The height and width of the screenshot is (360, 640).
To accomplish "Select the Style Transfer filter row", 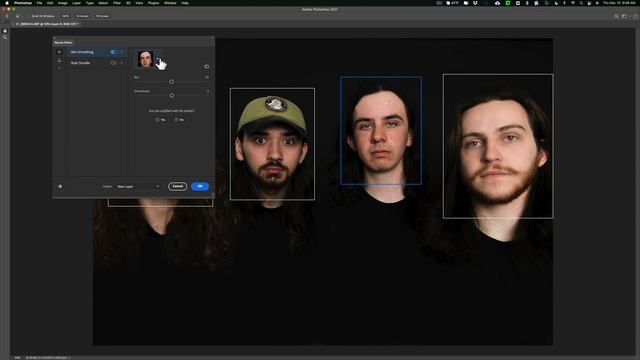I will (97, 63).
